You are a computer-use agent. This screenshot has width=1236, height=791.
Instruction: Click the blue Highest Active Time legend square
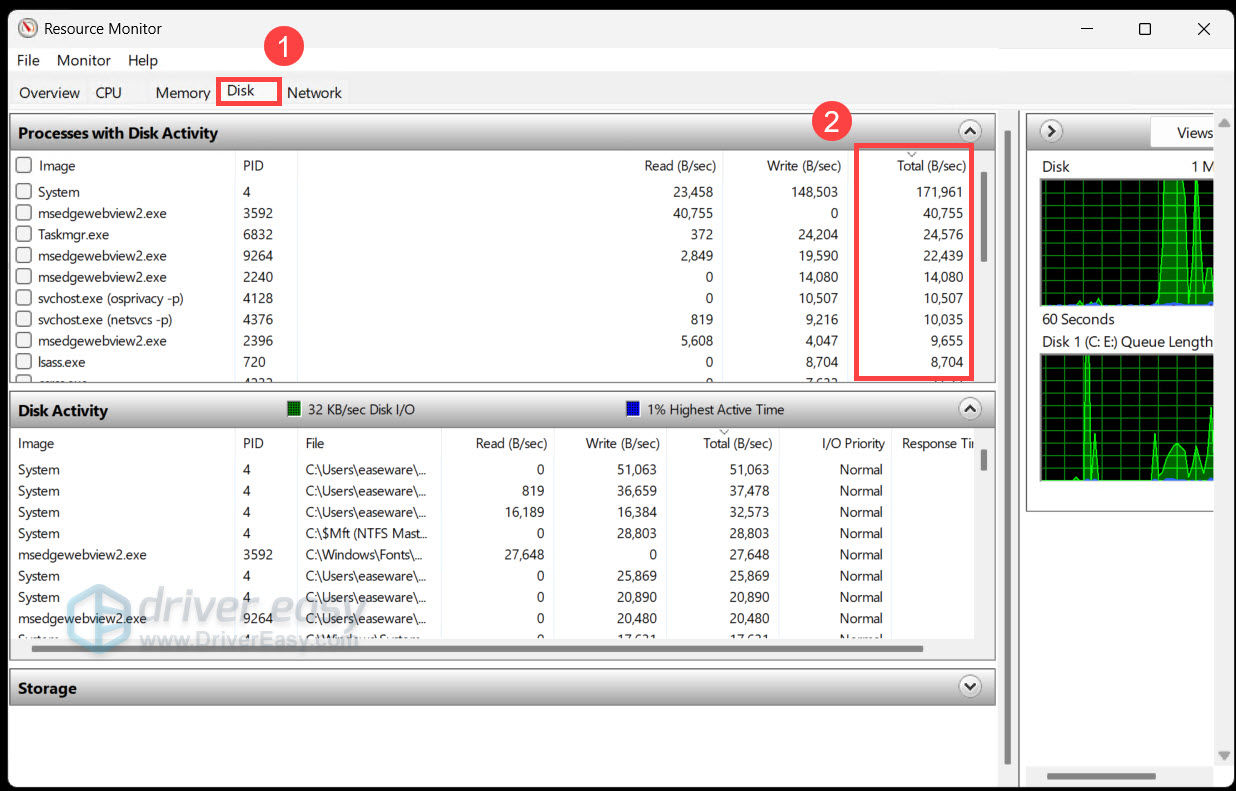(632, 409)
